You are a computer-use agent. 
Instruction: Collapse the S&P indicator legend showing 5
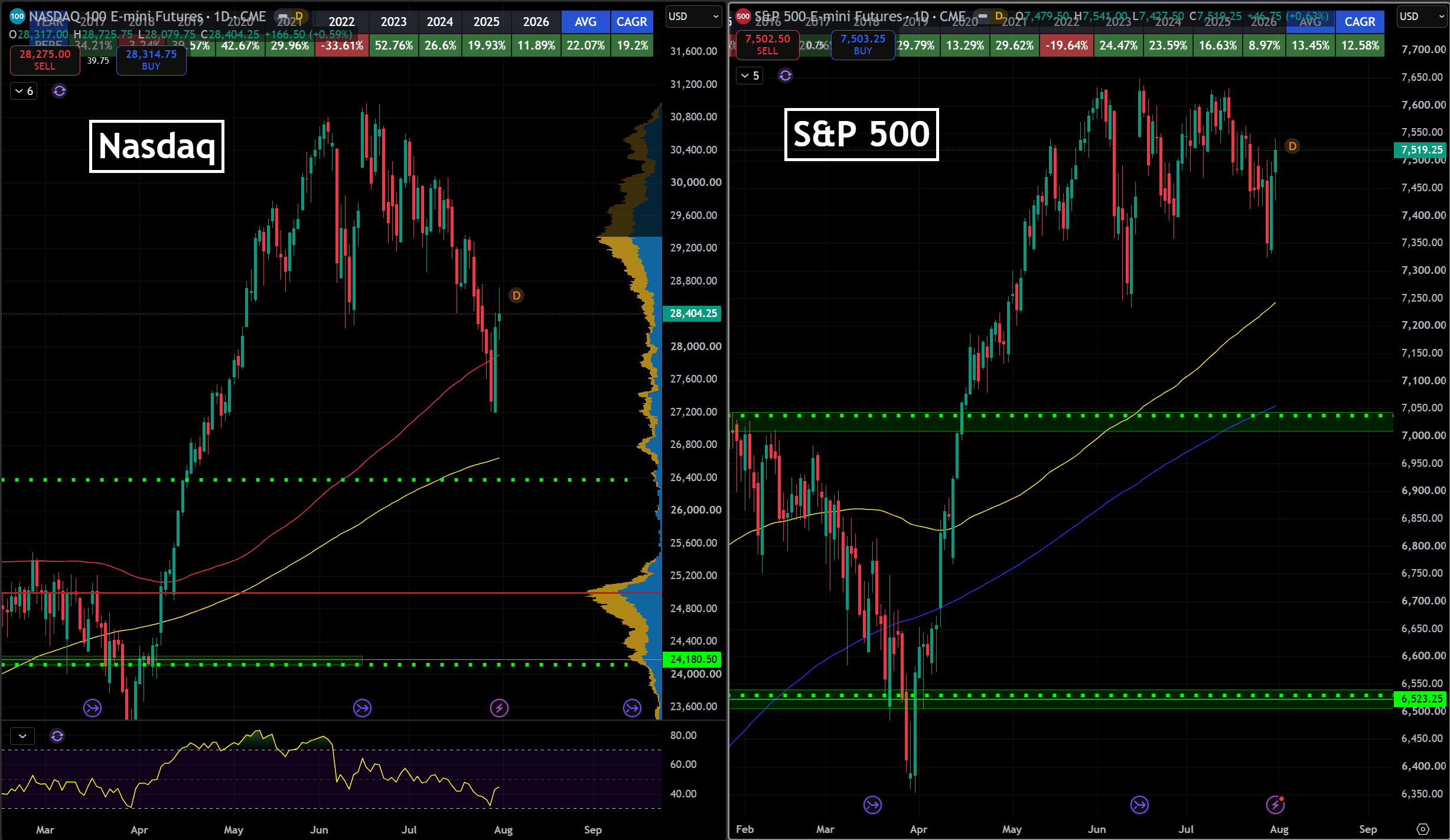coord(750,76)
